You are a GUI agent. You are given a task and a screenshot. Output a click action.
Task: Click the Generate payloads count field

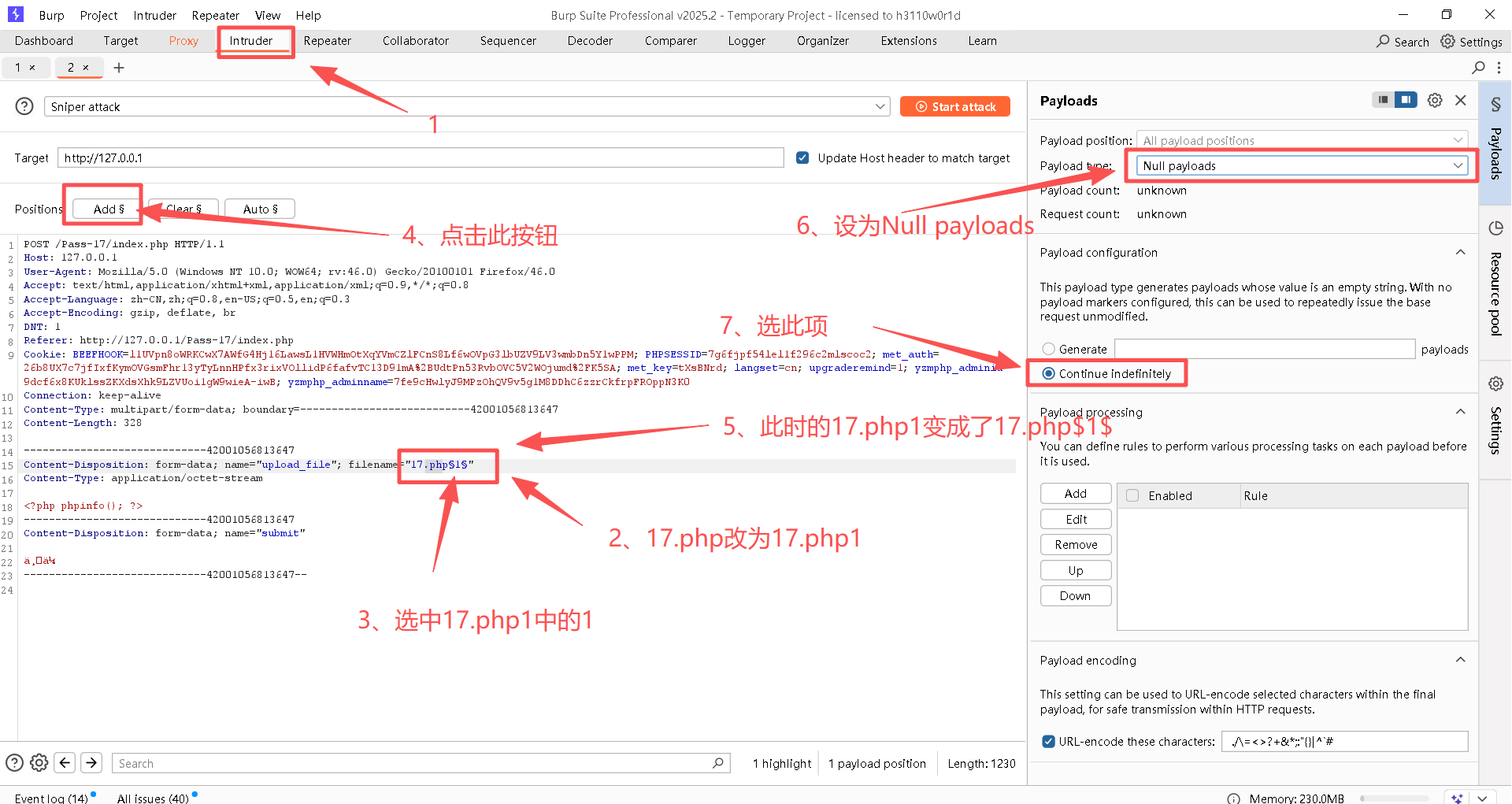[x=1265, y=349]
